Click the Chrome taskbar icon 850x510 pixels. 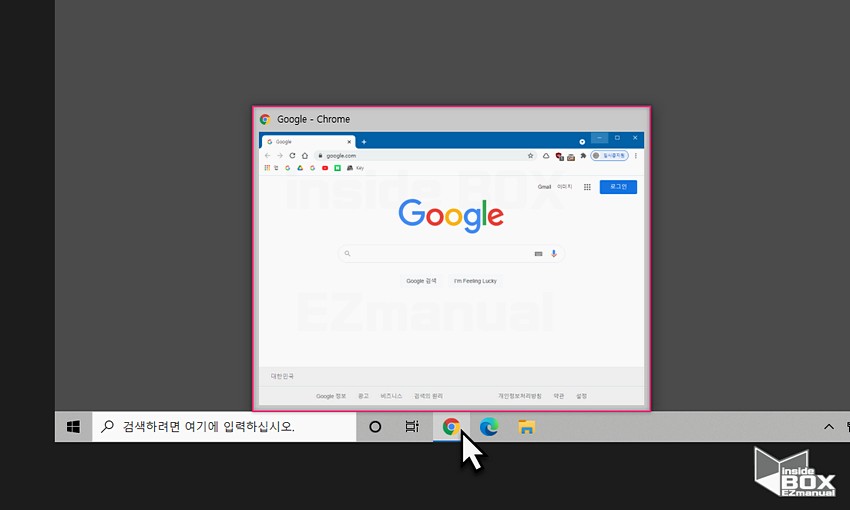tap(451, 427)
